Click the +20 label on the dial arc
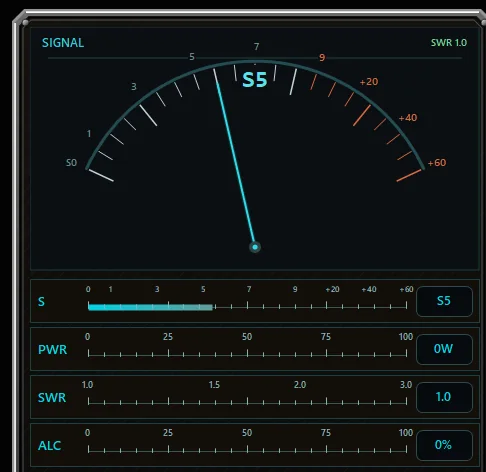 point(369,82)
